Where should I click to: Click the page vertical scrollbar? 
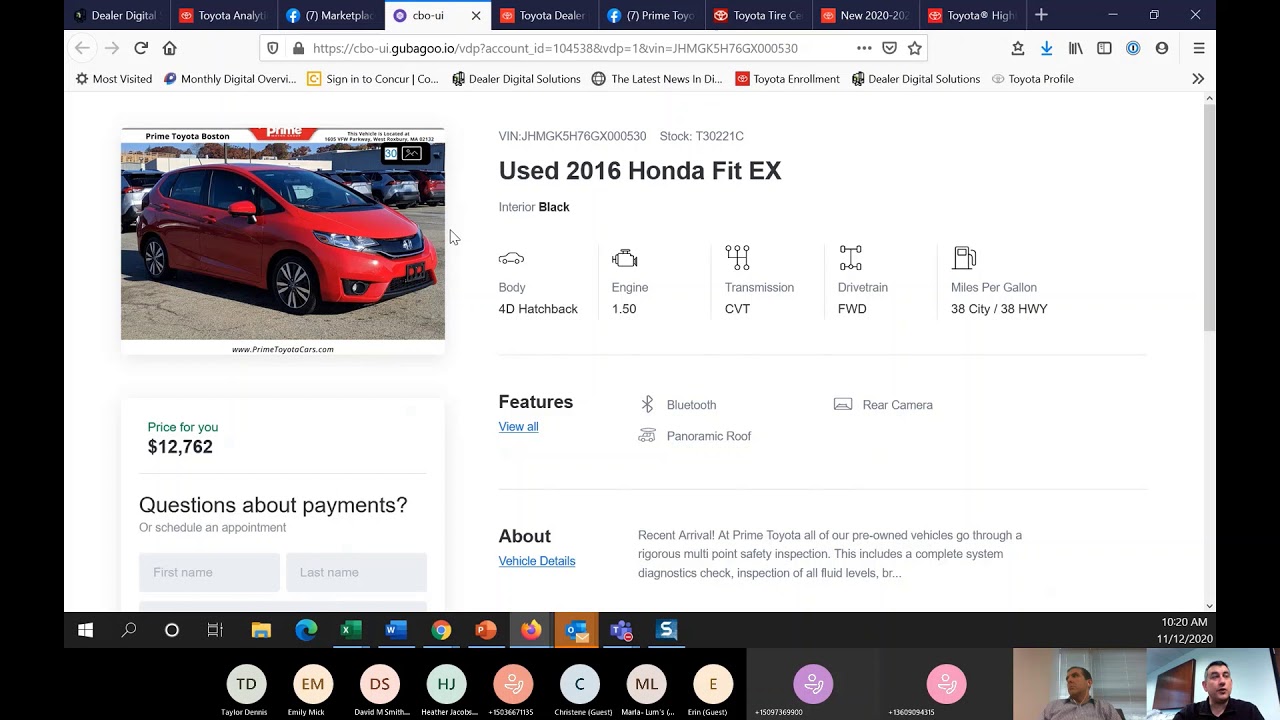click(1209, 217)
